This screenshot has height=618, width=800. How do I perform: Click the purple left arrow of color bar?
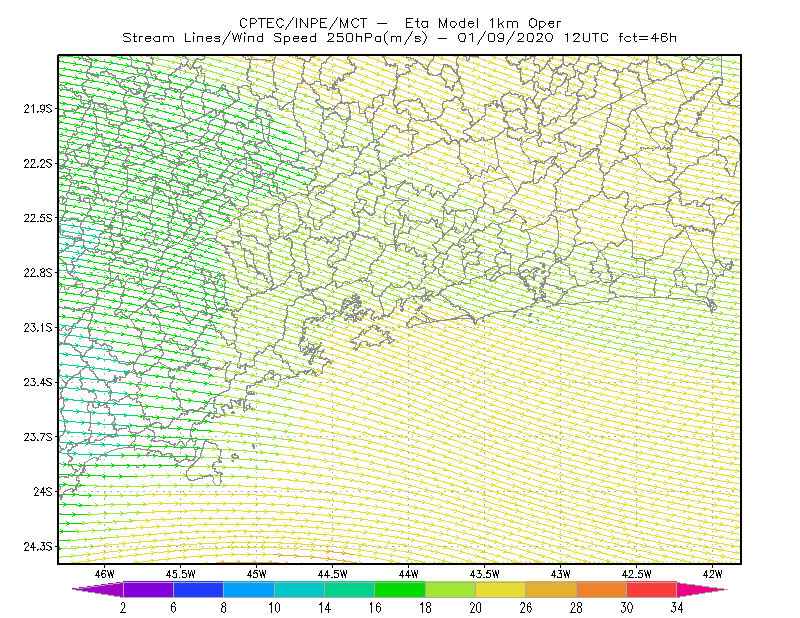tap(98, 589)
